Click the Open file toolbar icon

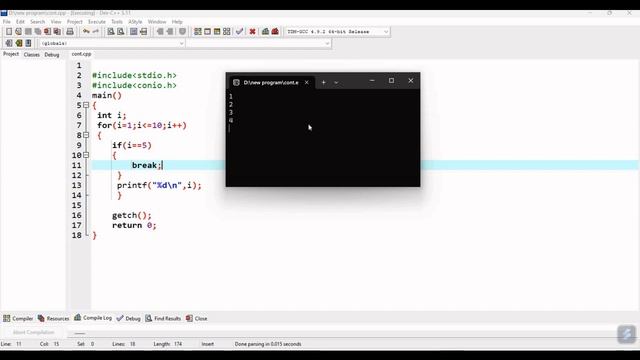tap(18, 31)
